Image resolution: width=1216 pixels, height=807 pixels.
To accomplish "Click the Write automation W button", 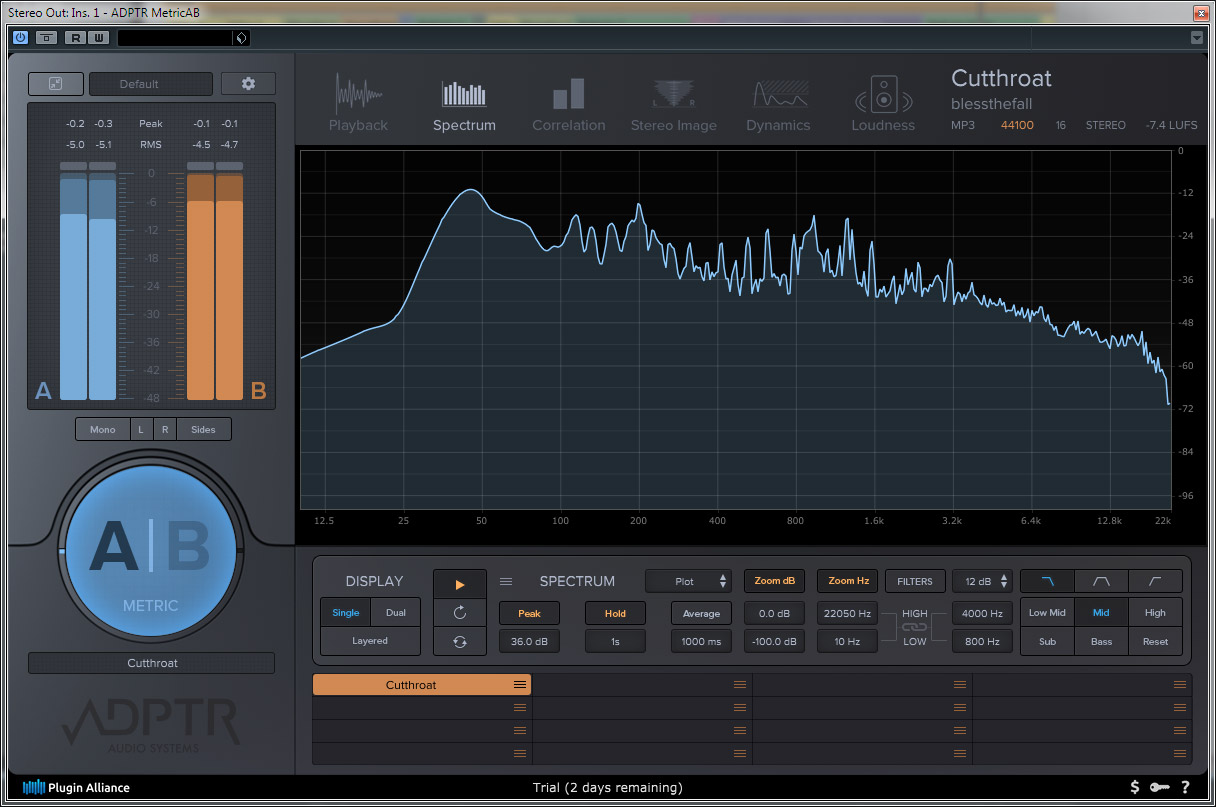I will (98, 38).
